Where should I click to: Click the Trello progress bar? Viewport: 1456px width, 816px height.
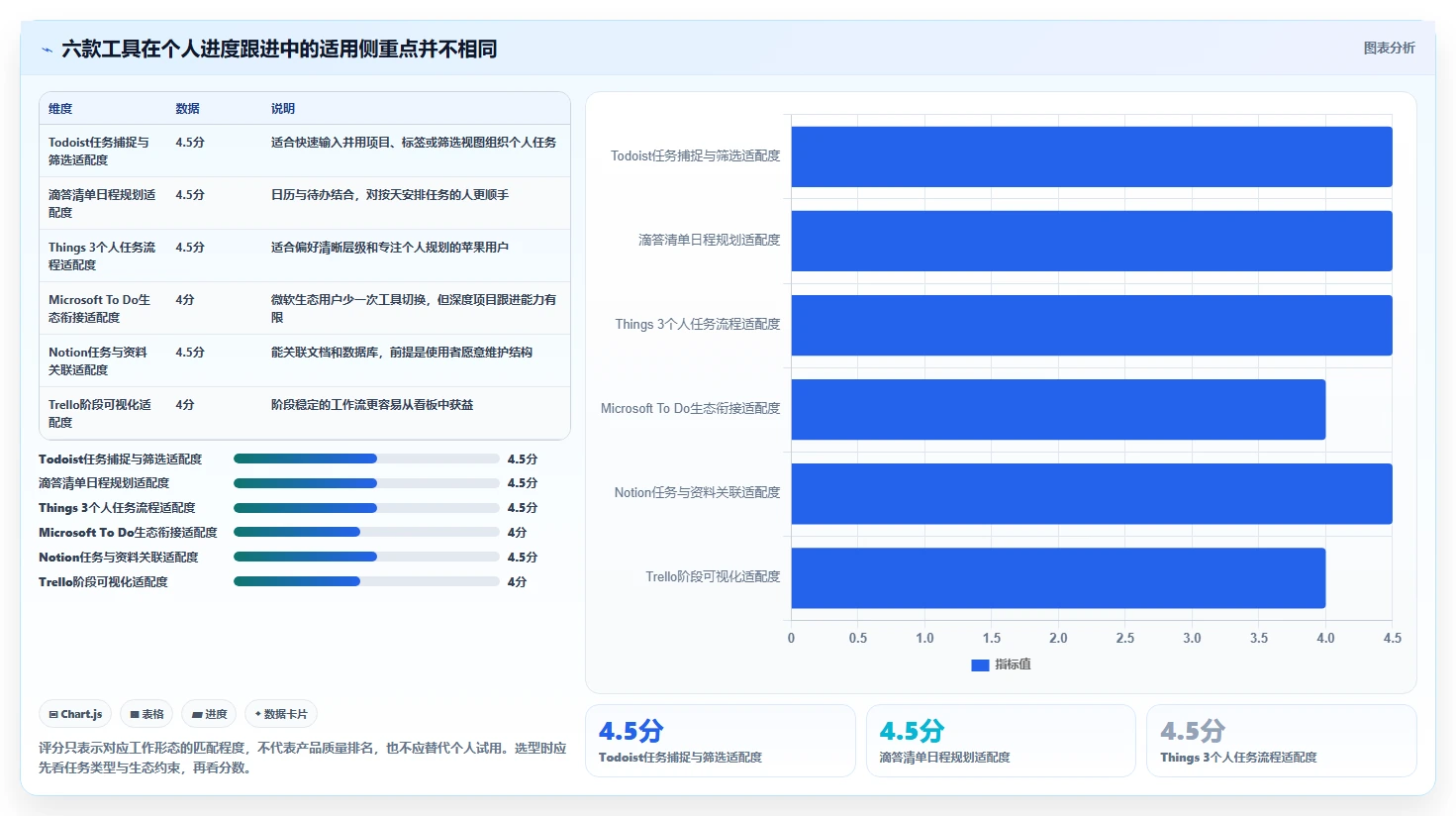tap(366, 581)
